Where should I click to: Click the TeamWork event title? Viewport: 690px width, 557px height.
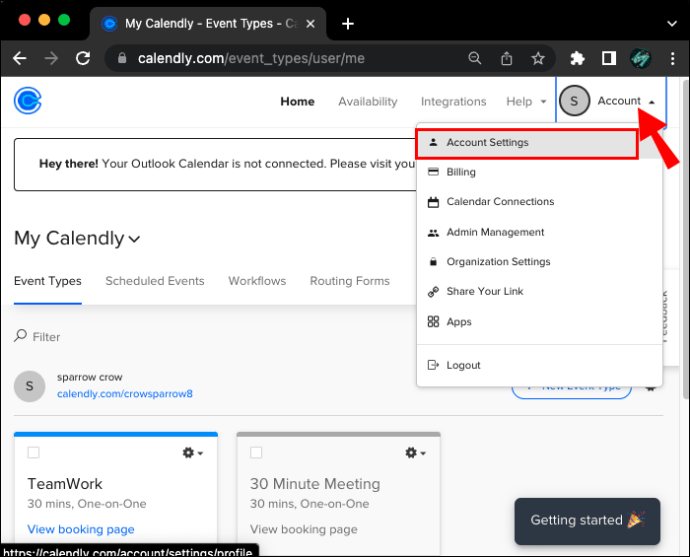click(65, 484)
